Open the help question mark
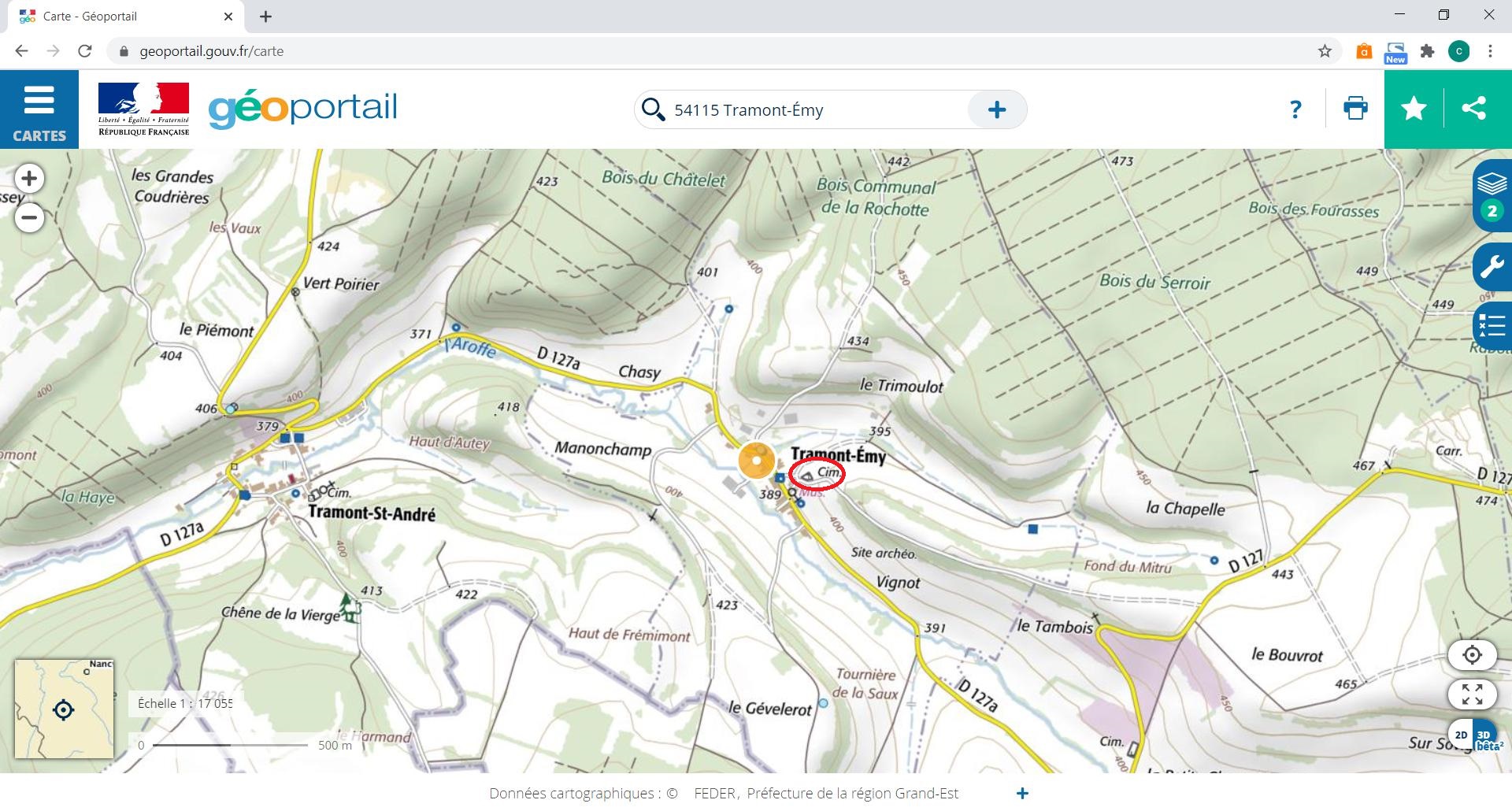1512x811 pixels. tap(1295, 109)
